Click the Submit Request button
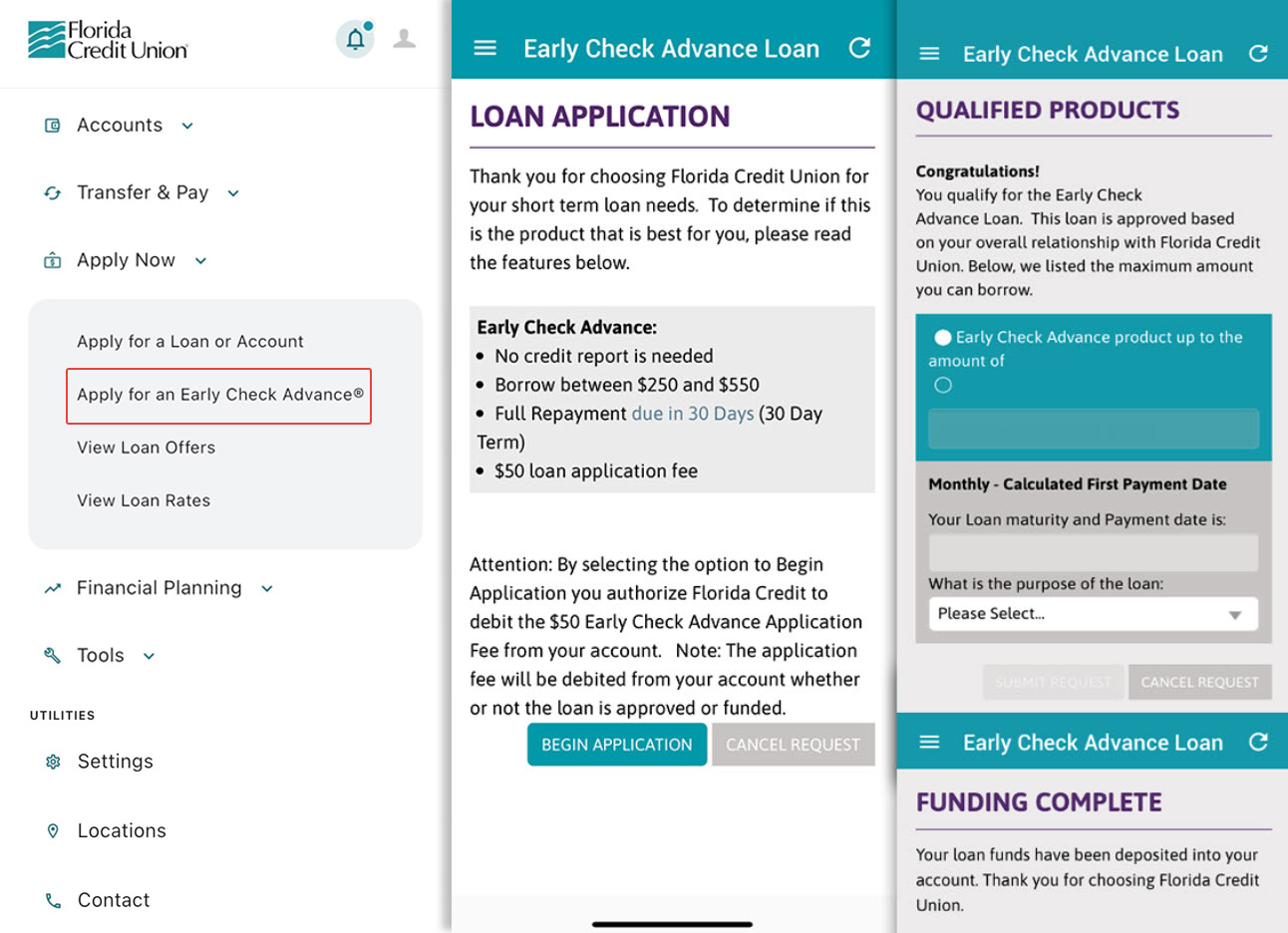Viewport: 1288px width, 933px height. pyautogui.click(x=1053, y=682)
